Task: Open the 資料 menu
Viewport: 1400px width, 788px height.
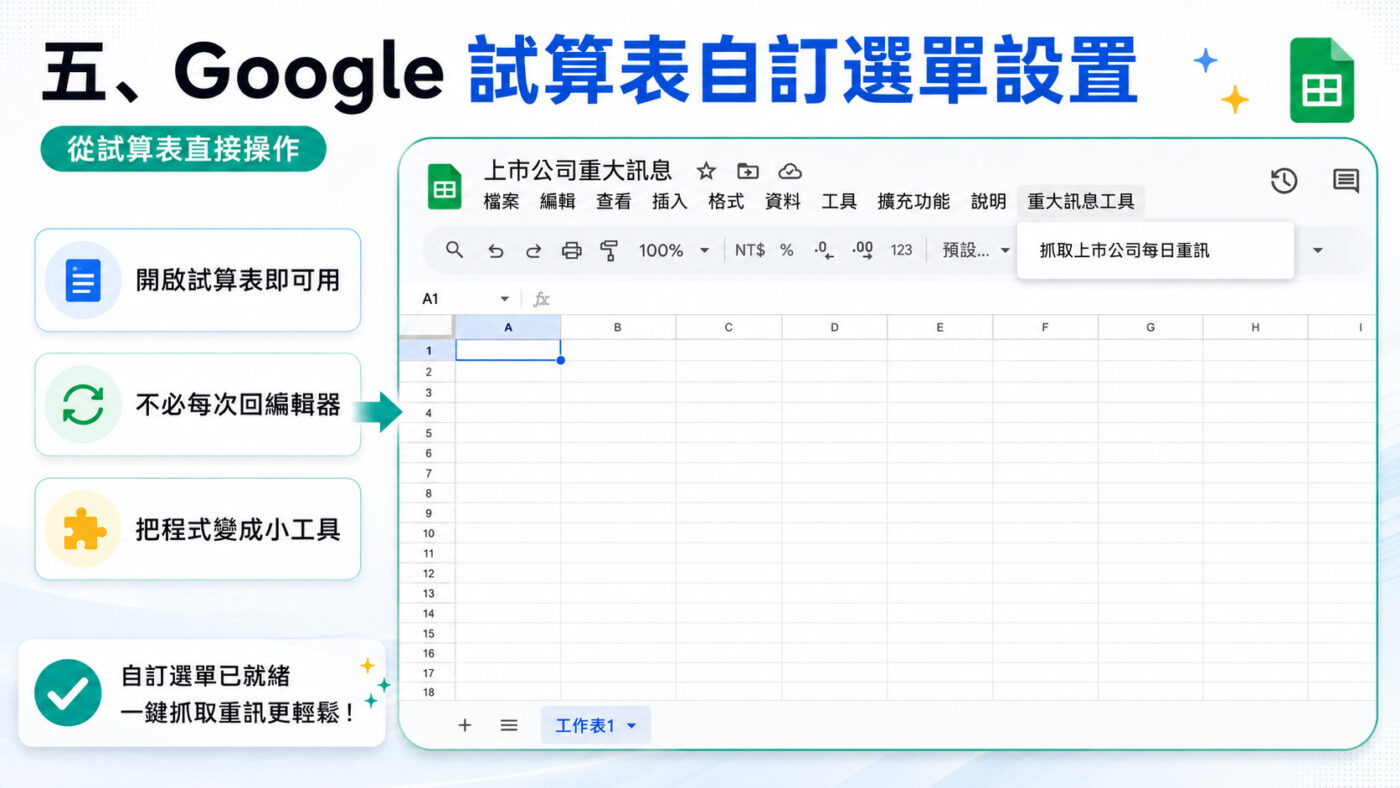Action: [x=783, y=202]
